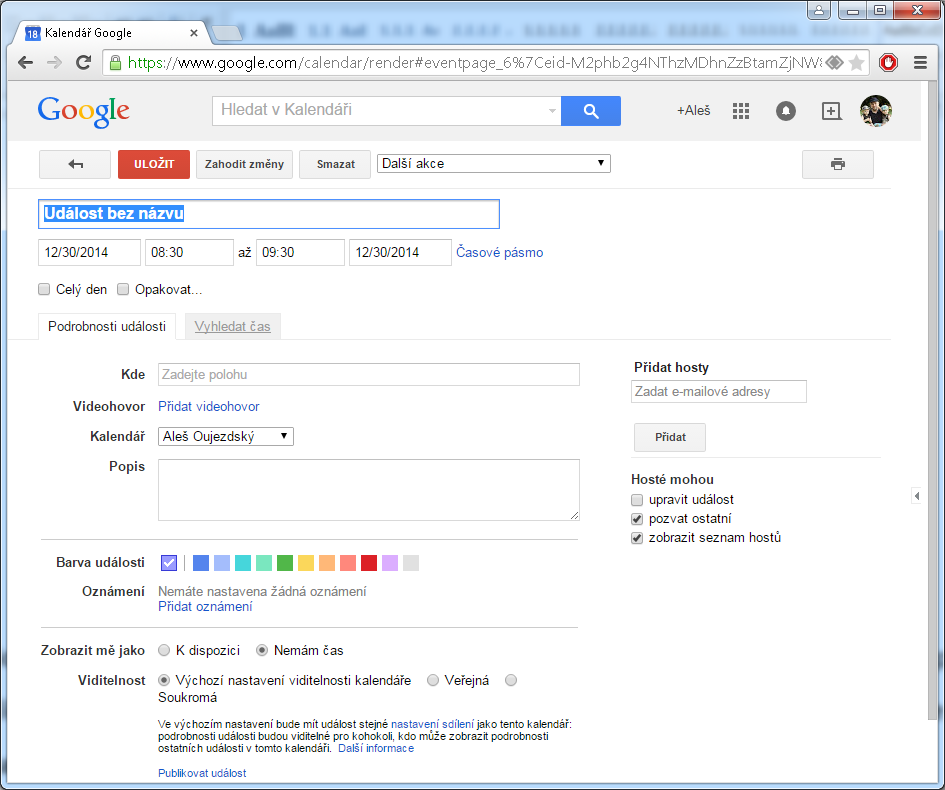Click the Google logo
The image size is (945, 790).
(83, 111)
